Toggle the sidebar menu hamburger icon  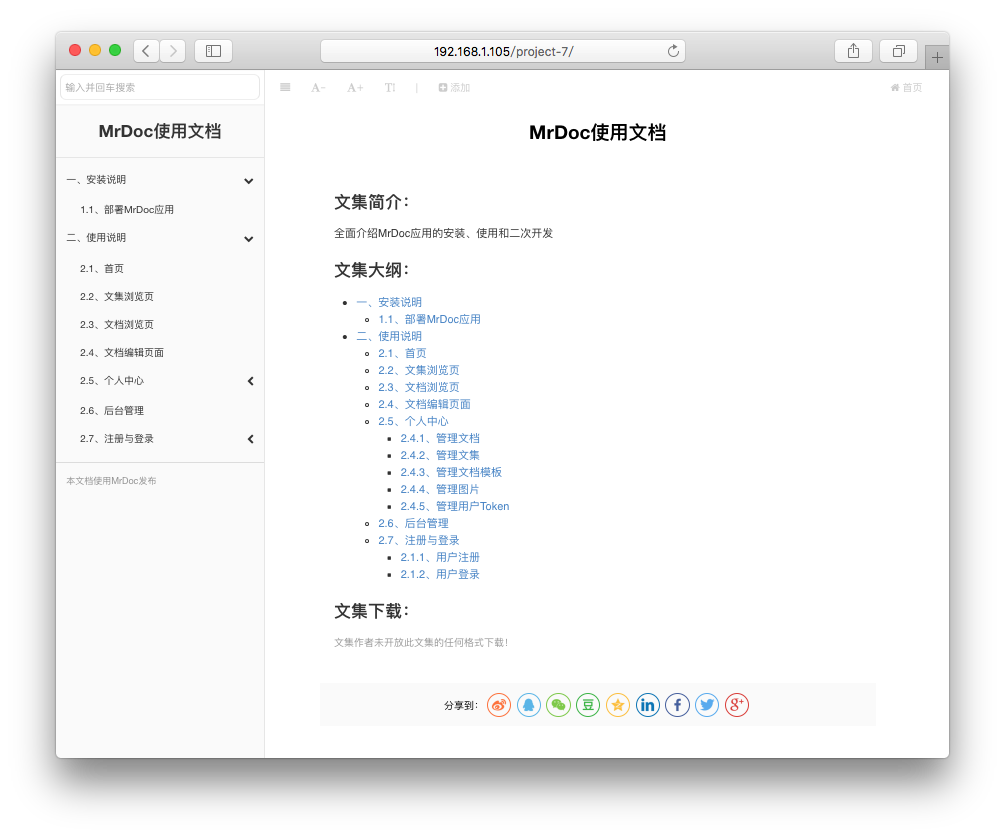[x=285, y=88]
